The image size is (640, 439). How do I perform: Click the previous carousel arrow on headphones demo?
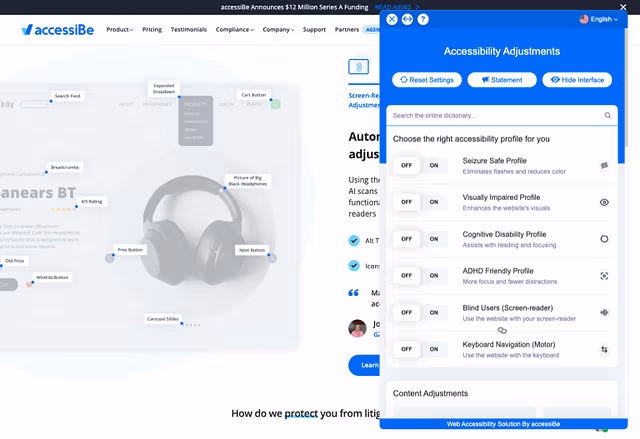pos(109,258)
